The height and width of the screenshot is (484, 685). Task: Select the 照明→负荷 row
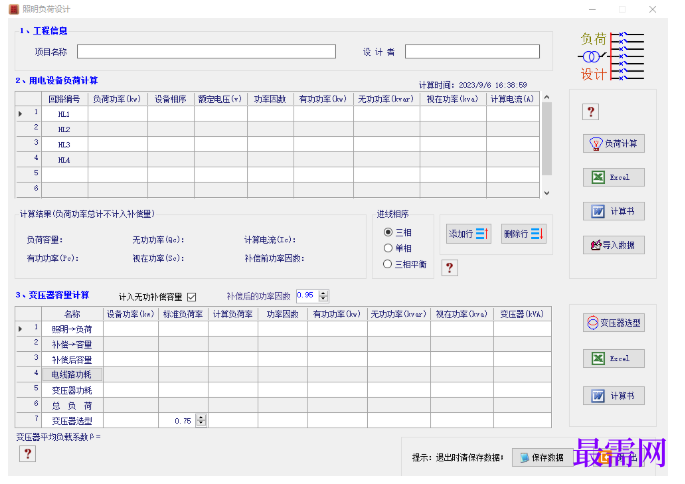coord(73,329)
